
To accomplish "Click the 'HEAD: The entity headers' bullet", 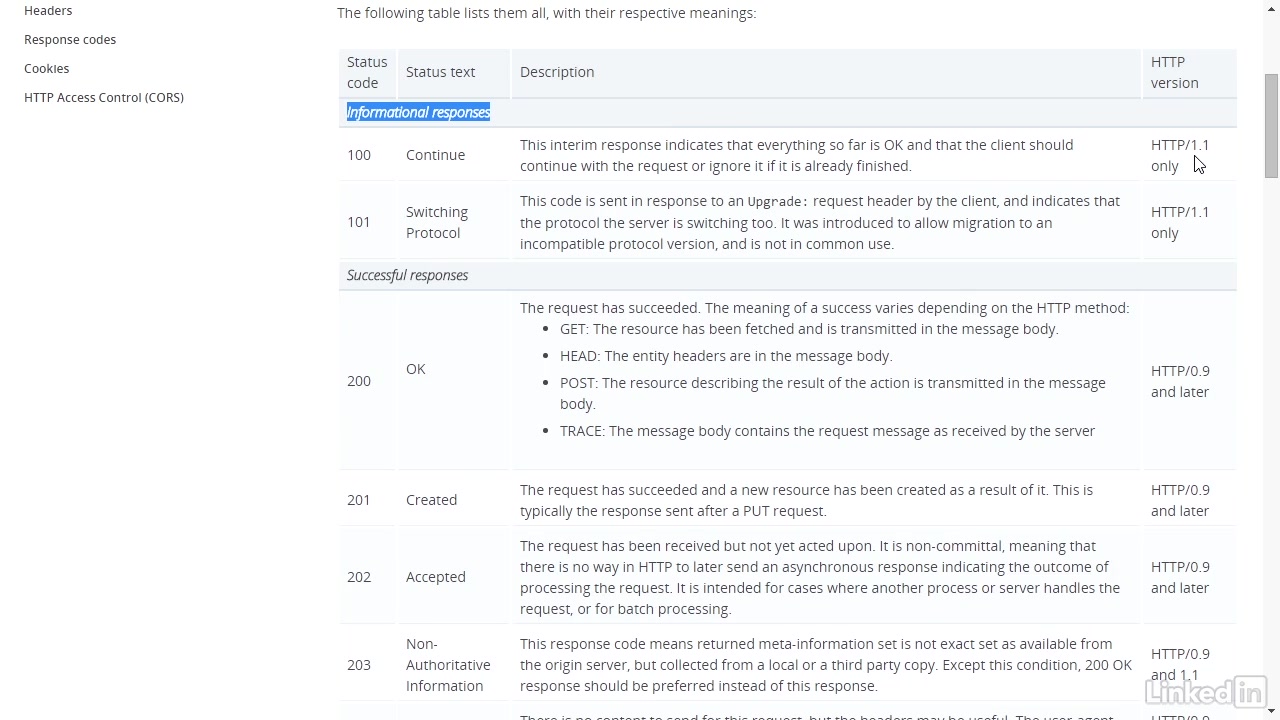I will coord(726,356).
